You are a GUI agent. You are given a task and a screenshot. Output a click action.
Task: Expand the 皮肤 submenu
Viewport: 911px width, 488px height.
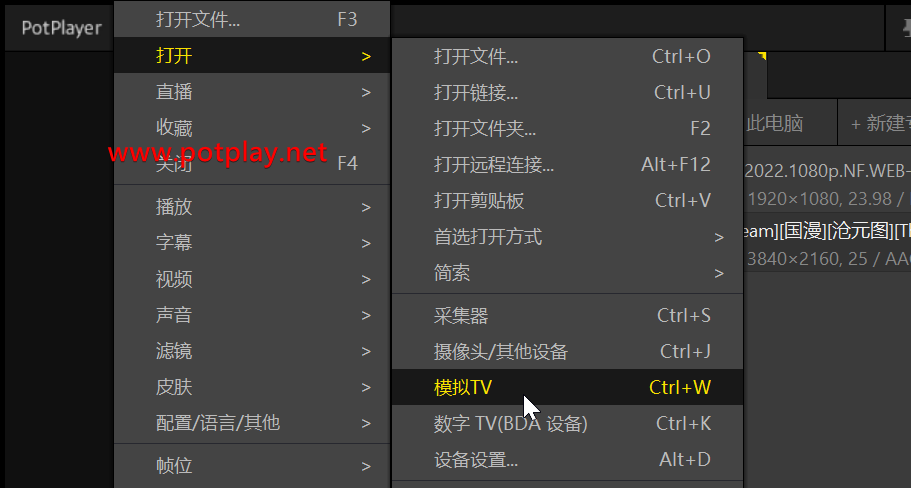[x=252, y=387]
